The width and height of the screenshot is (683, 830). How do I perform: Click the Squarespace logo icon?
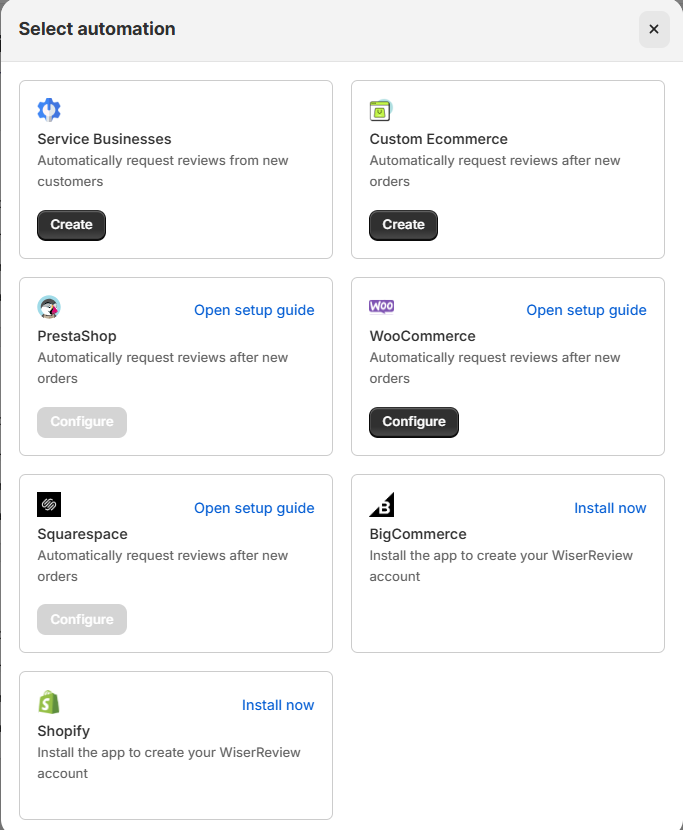[x=49, y=504]
